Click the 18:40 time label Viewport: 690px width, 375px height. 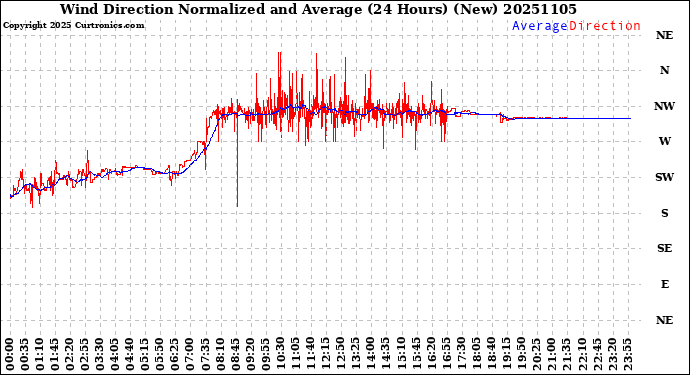click(491, 355)
